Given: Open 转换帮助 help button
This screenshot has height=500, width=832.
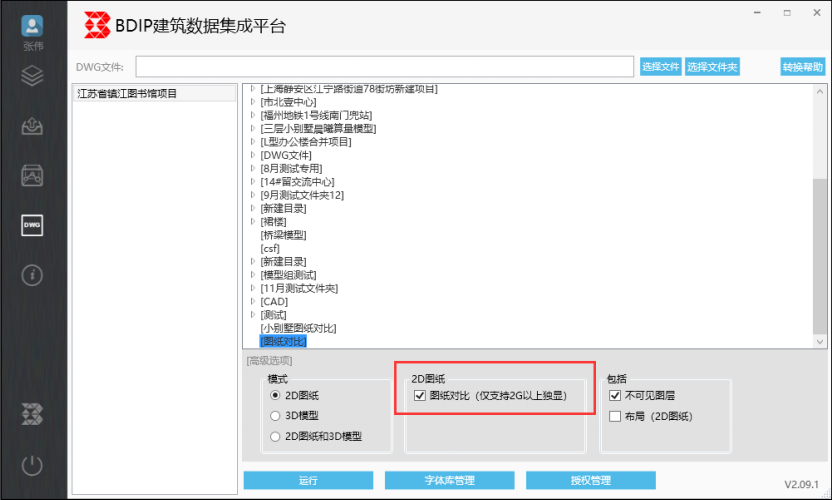Looking at the screenshot, I should click(803, 67).
